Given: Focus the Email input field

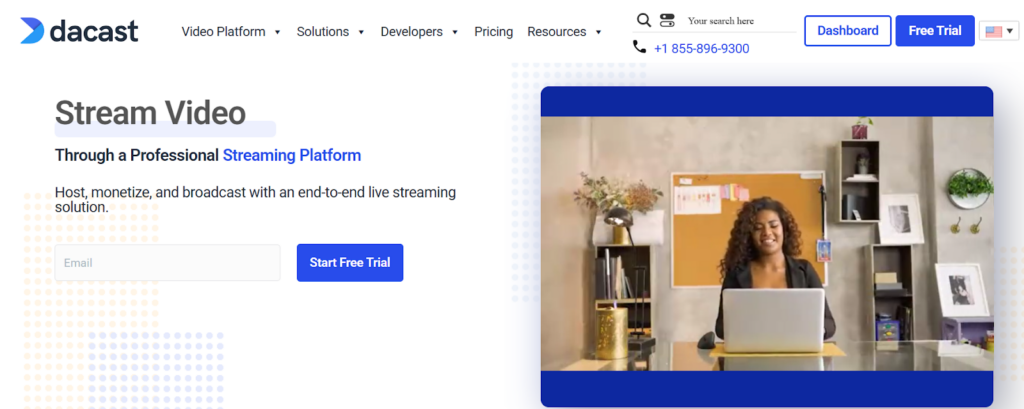Looking at the screenshot, I should click(x=167, y=263).
